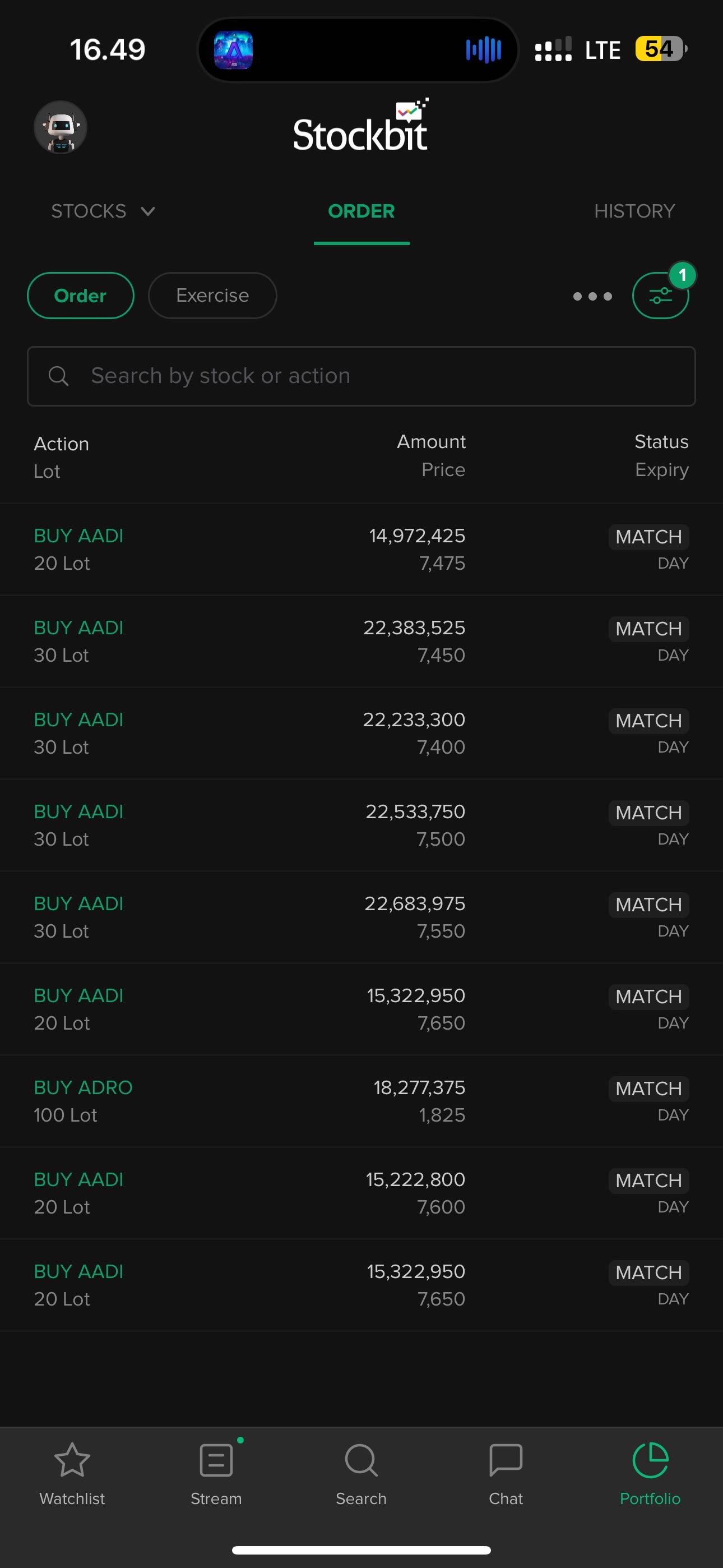Open the Stream feed icon
The height and width of the screenshot is (1568, 723).
[216, 1461]
